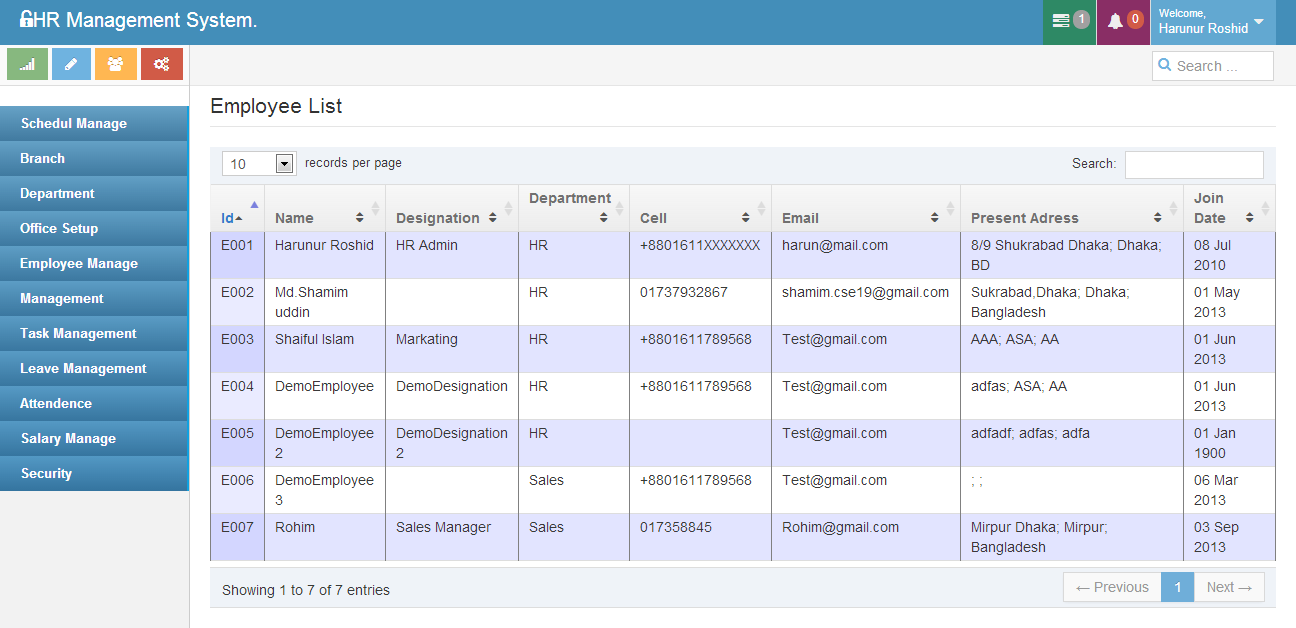Click the red gears settings shortcut icon
Screen dimensions: 1296x628
pyautogui.click(x=161, y=64)
